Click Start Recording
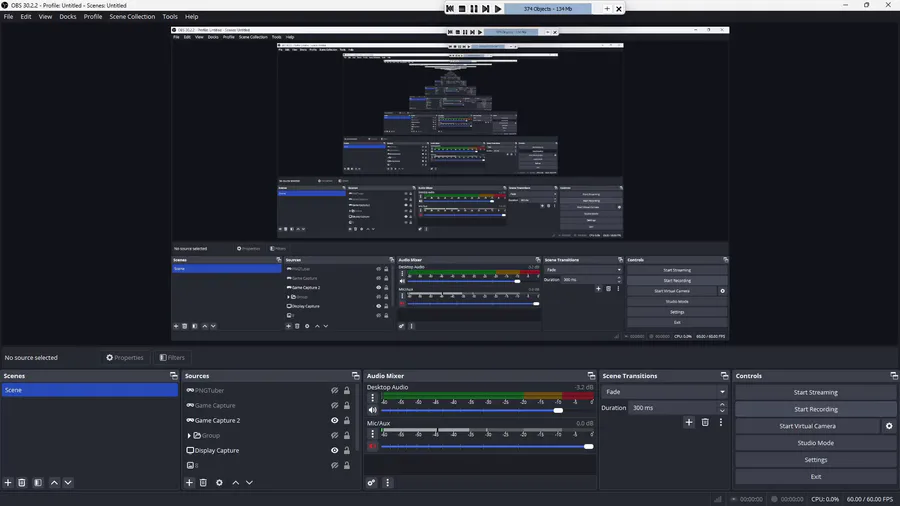900x506 pixels. [x=816, y=409]
